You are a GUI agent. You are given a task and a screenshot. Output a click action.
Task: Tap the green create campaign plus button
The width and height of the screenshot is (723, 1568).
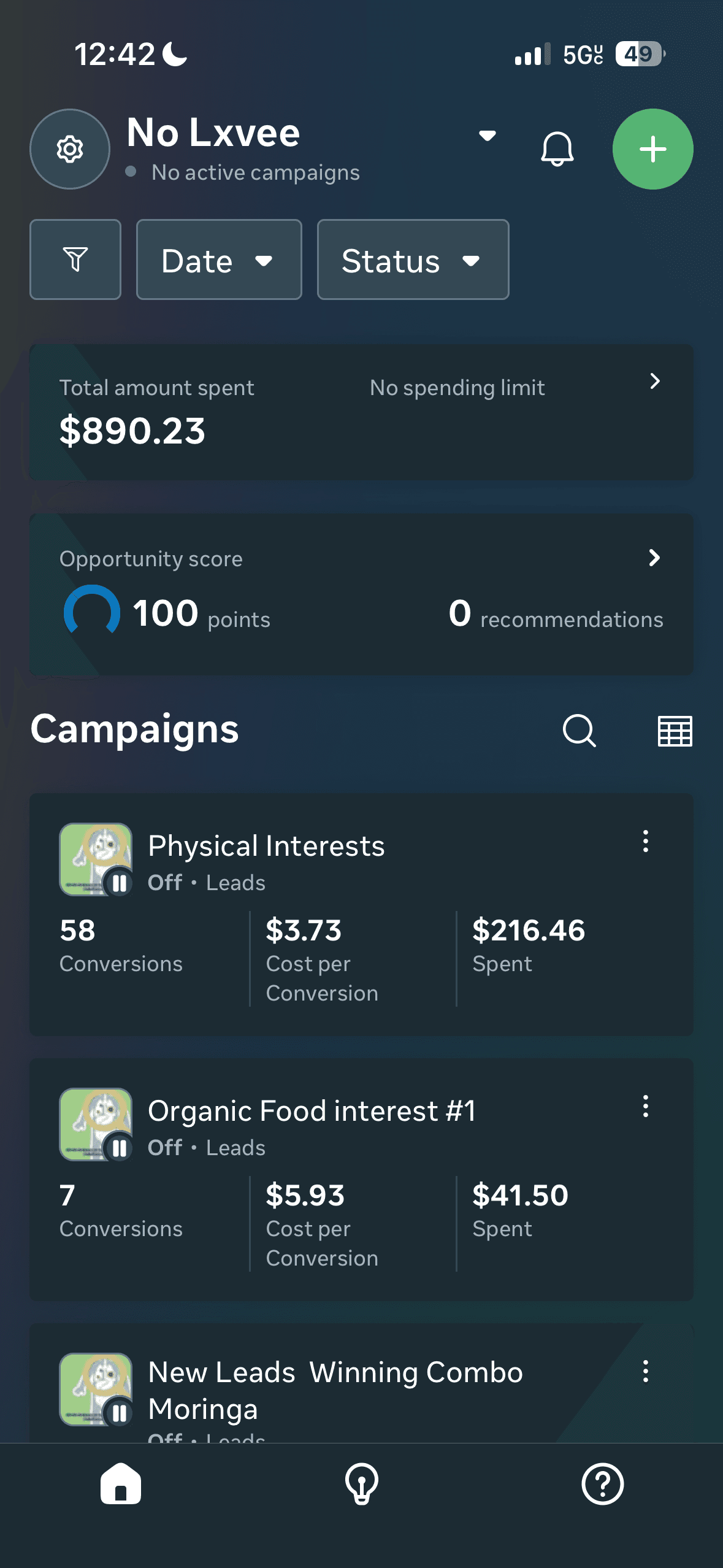pos(652,149)
